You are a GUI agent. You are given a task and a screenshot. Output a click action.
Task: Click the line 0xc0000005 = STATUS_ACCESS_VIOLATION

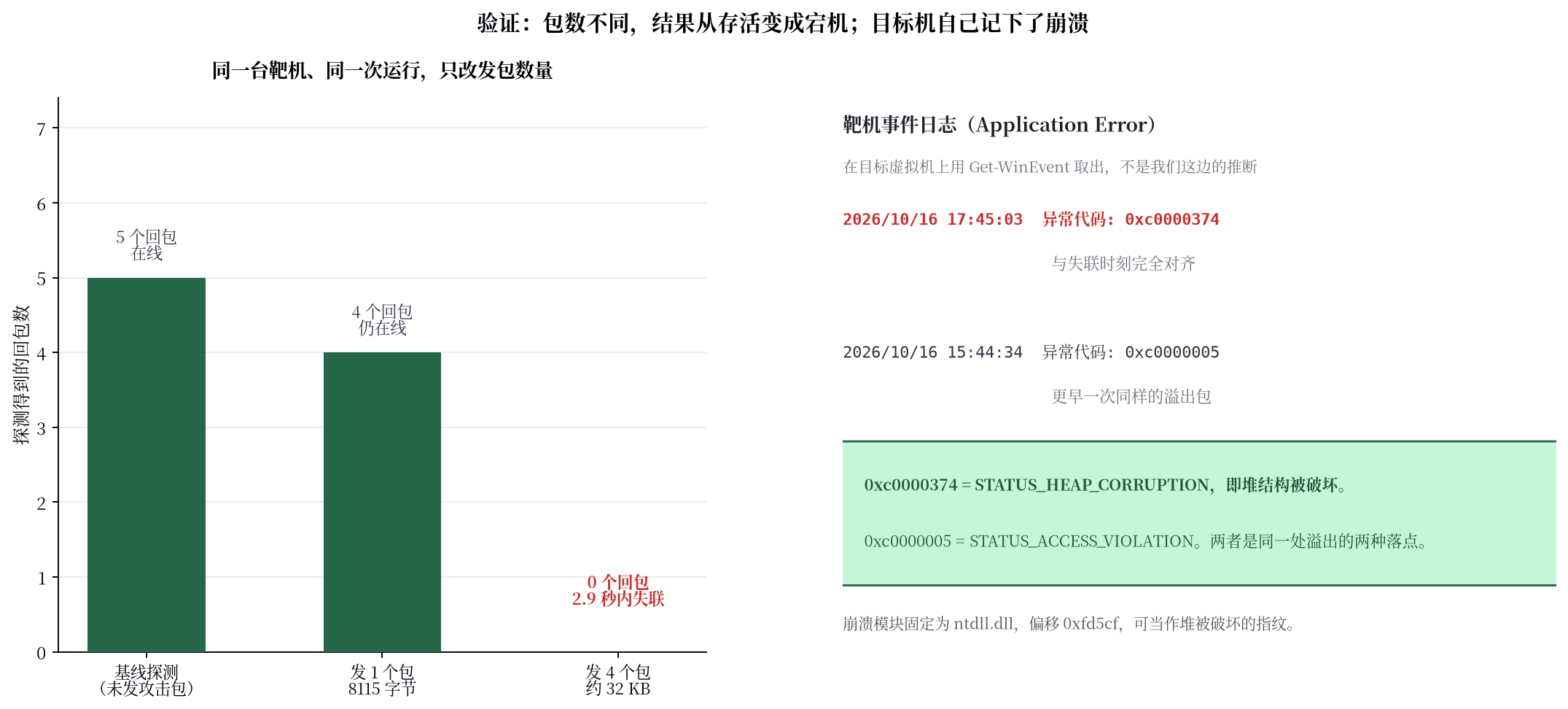tap(1145, 541)
